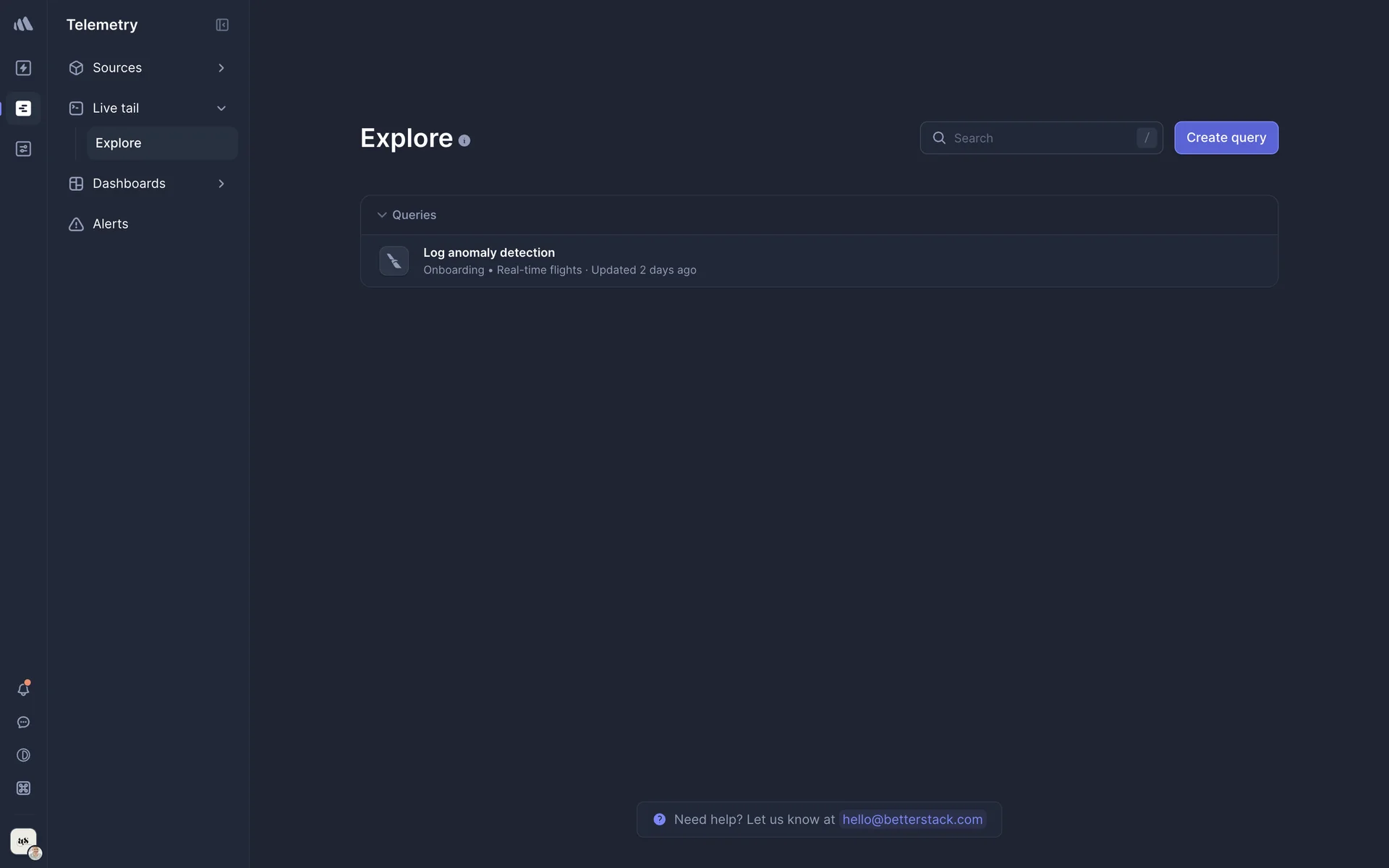Go to Alerts in the sidebar
The image size is (1389, 868).
coord(110,224)
